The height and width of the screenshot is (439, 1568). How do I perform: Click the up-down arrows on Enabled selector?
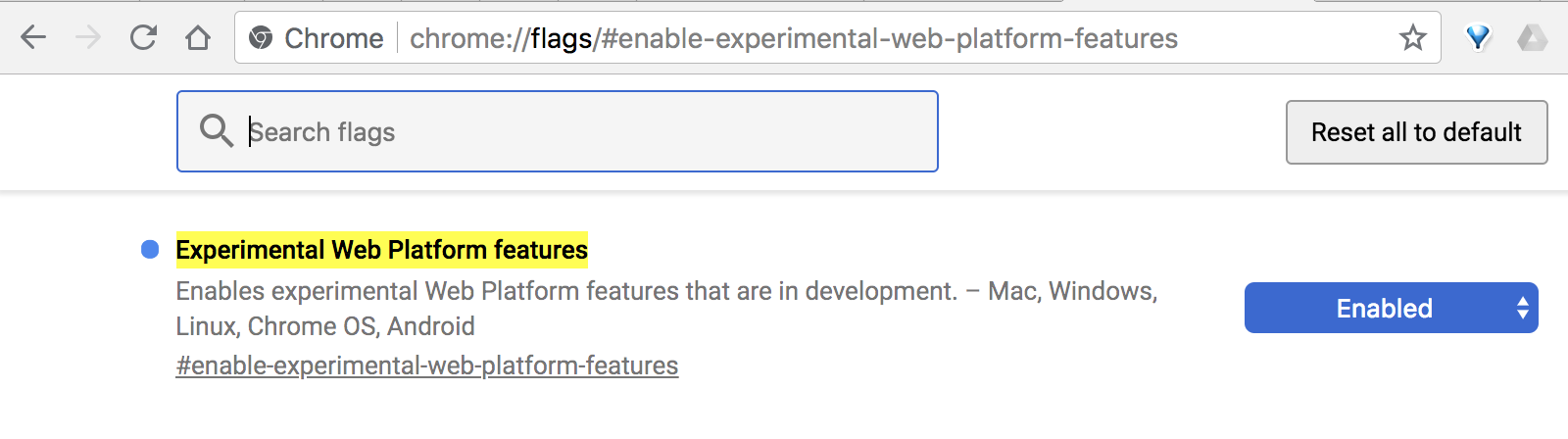click(1522, 309)
